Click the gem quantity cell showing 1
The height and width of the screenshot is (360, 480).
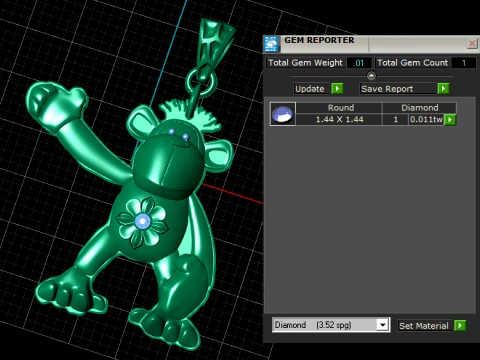(395, 119)
